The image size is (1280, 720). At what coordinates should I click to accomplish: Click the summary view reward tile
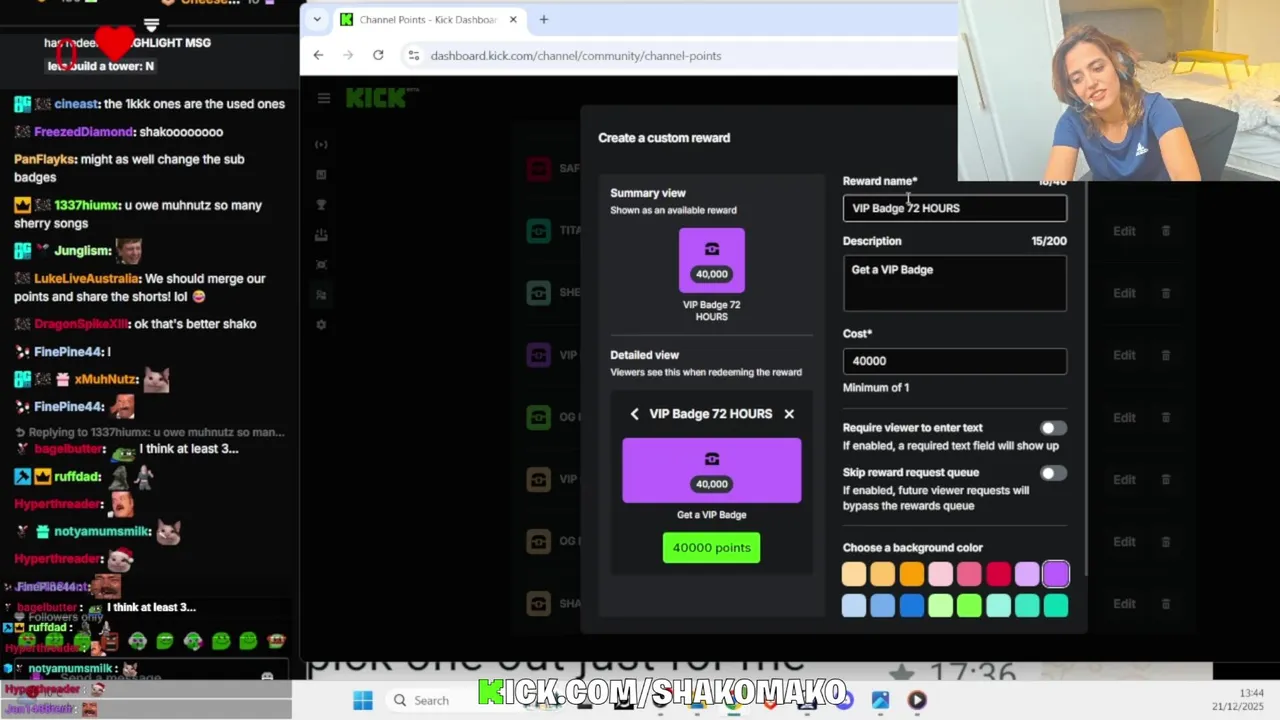(712, 260)
